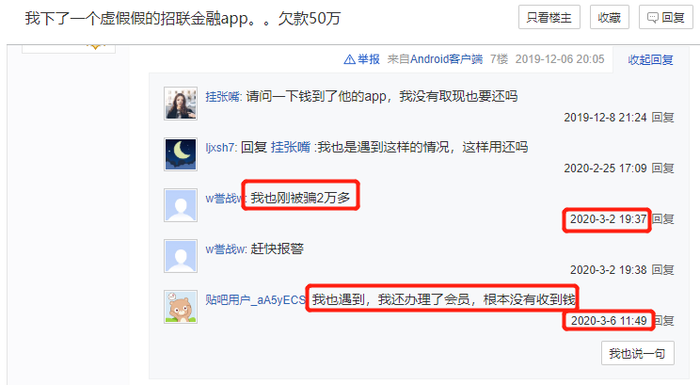Open 贴吧用户_aA5yECS username link
Image resolution: width=700 pixels, height=385 pixels.
point(255,300)
